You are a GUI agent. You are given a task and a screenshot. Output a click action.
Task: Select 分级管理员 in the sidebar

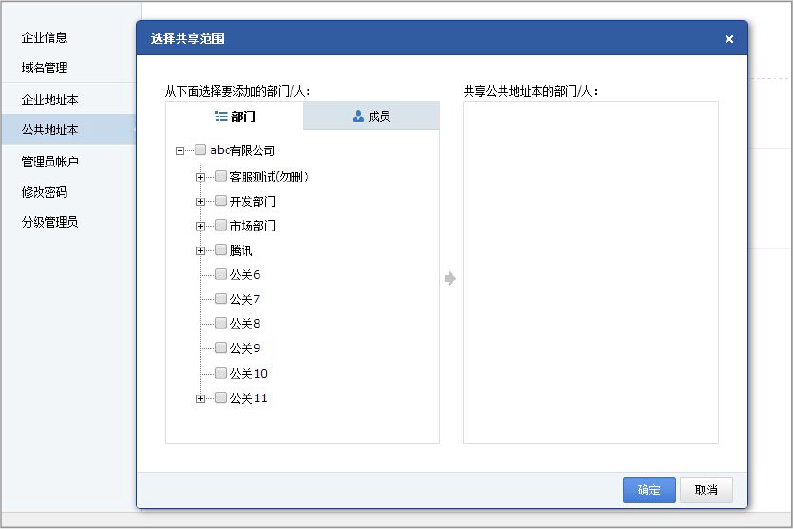click(x=50, y=222)
